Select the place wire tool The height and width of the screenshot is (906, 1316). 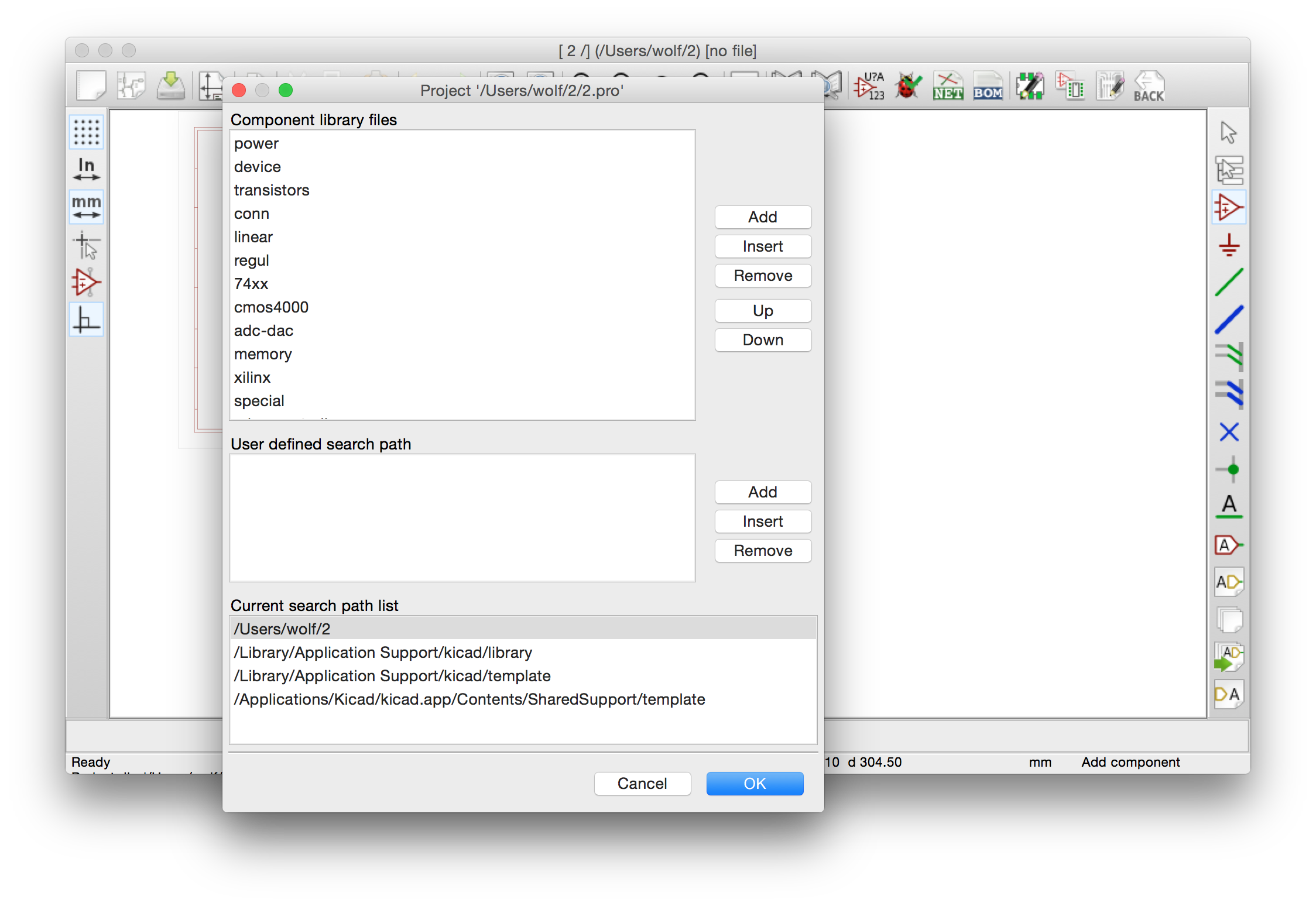coord(1229,283)
